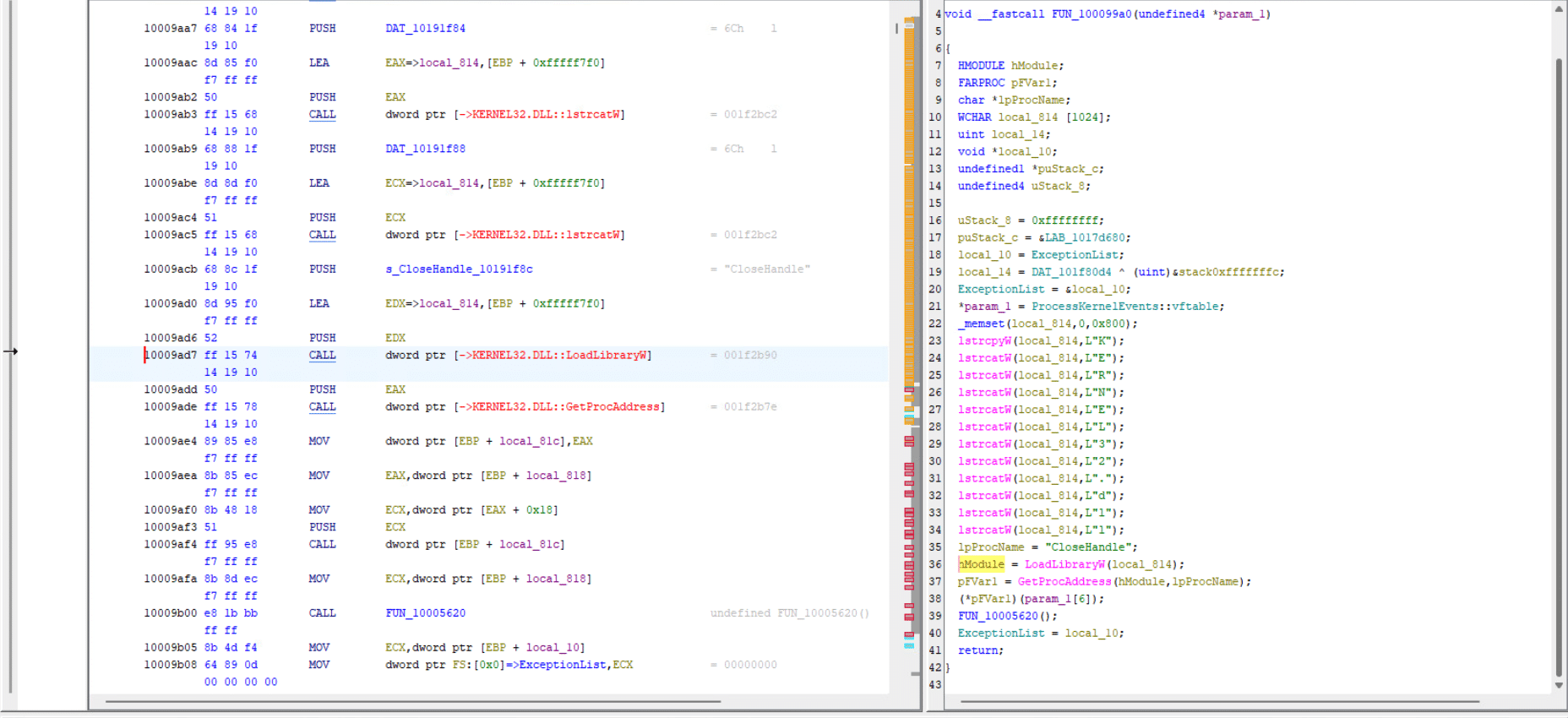The image size is (1568, 718).
Task: Click CALL mnemonic at address 10009af4
Action: 323,545
